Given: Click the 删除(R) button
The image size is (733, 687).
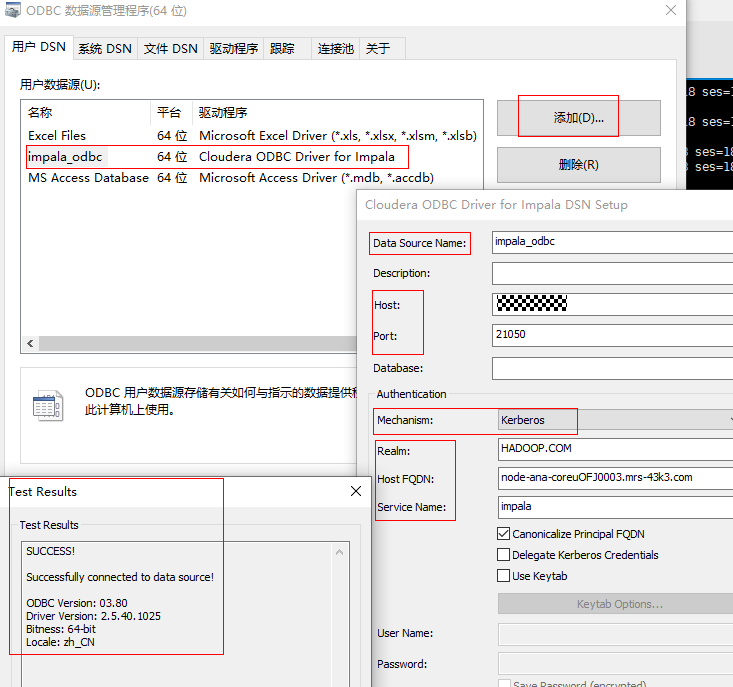Looking at the screenshot, I should point(579,165).
